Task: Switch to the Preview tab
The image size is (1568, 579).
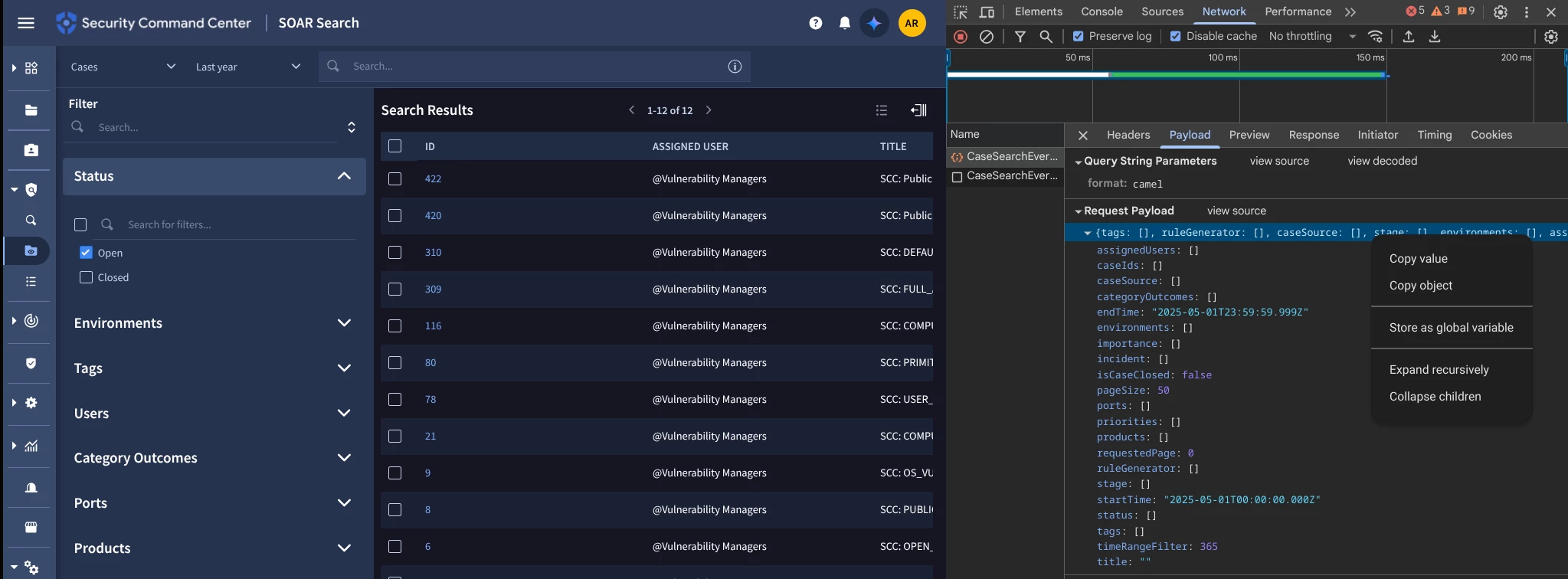Action: pos(1249,135)
